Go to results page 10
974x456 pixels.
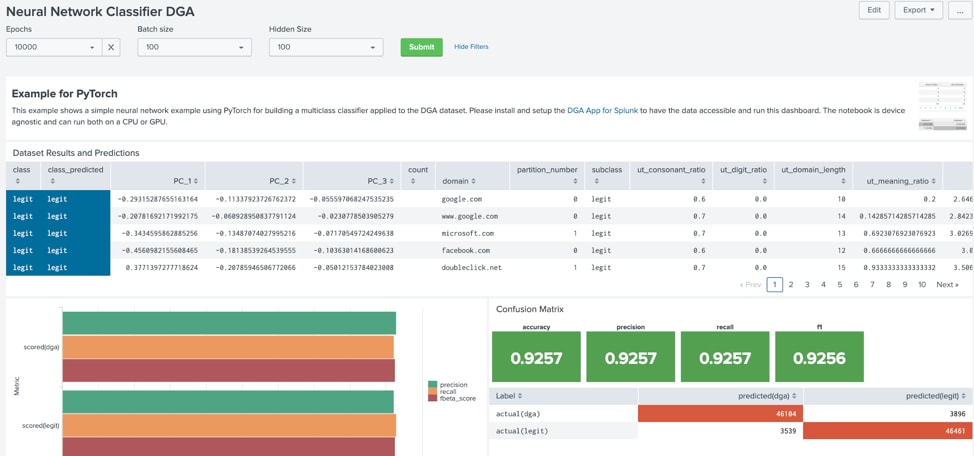pos(922,285)
